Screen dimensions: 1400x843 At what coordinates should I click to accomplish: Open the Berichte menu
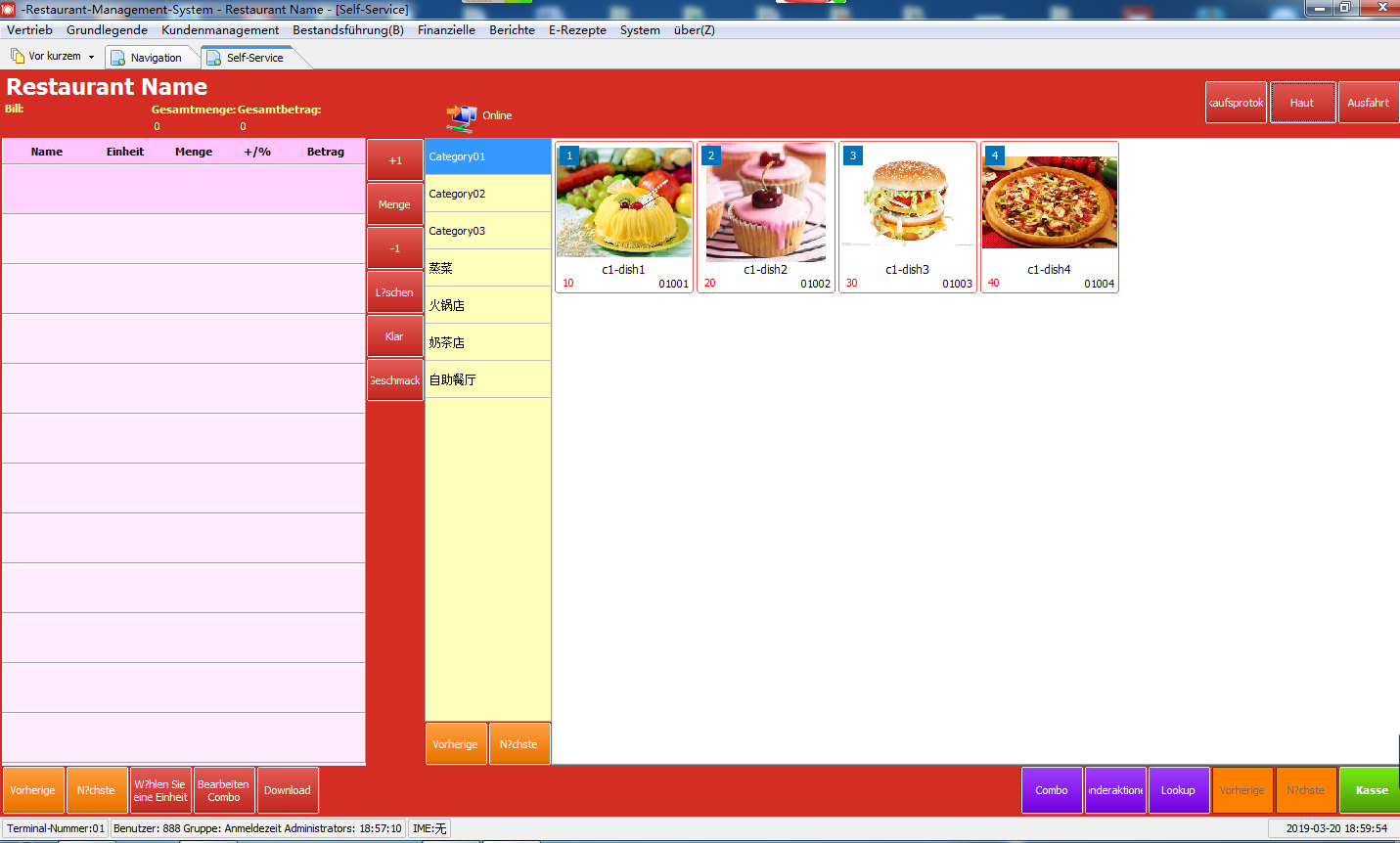tap(512, 30)
